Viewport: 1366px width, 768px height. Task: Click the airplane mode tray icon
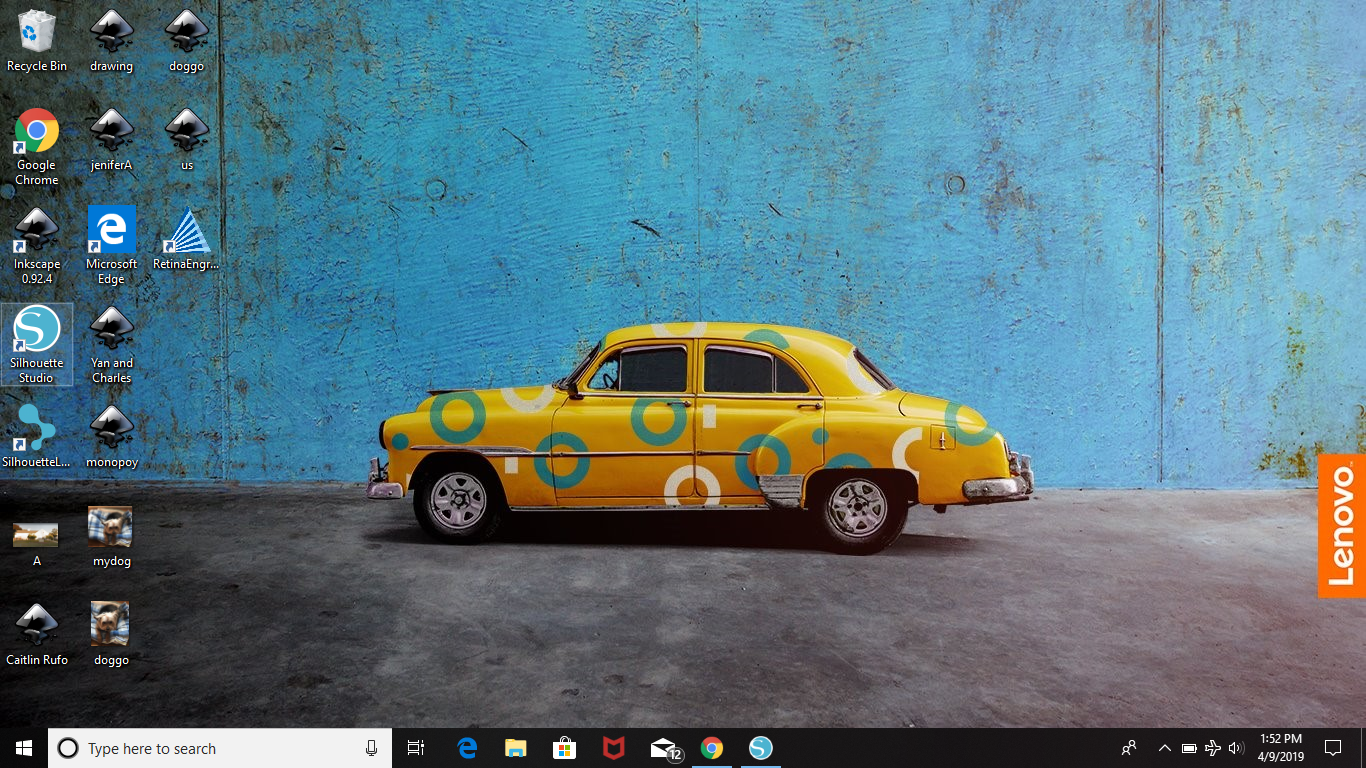point(1213,748)
